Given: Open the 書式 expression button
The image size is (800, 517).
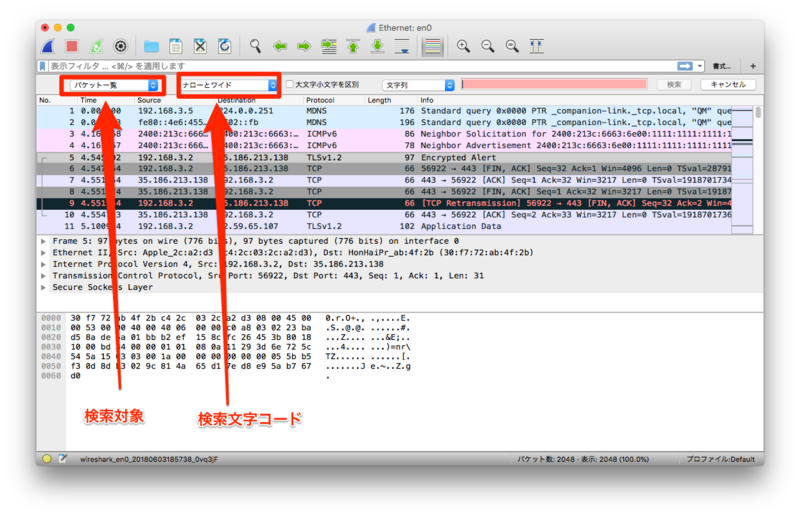Looking at the screenshot, I should tap(721, 66).
